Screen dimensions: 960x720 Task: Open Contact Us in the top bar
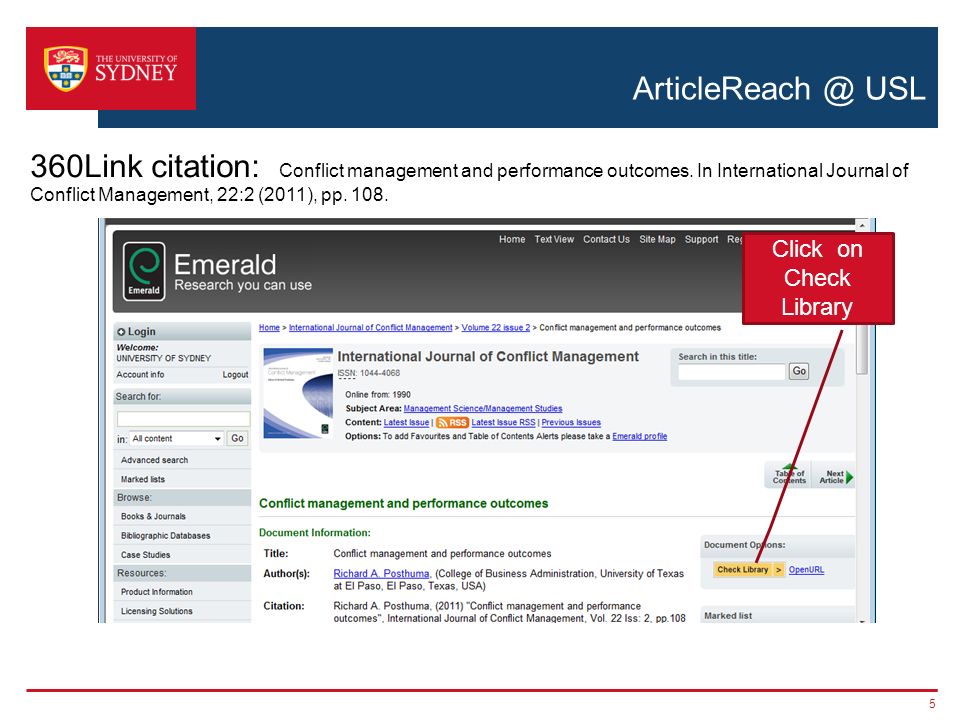[x=606, y=239]
